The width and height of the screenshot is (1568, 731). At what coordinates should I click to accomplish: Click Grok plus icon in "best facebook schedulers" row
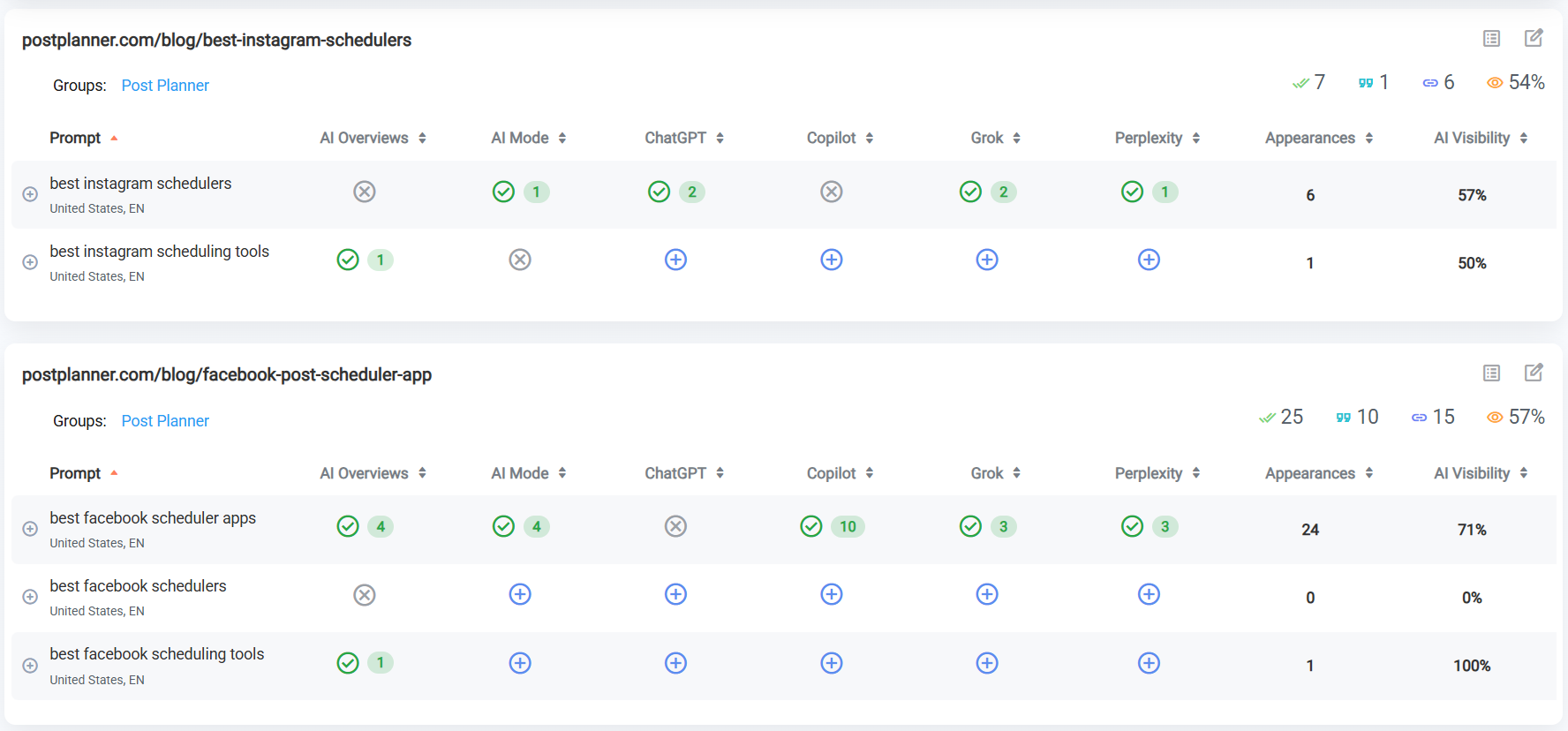point(987,594)
